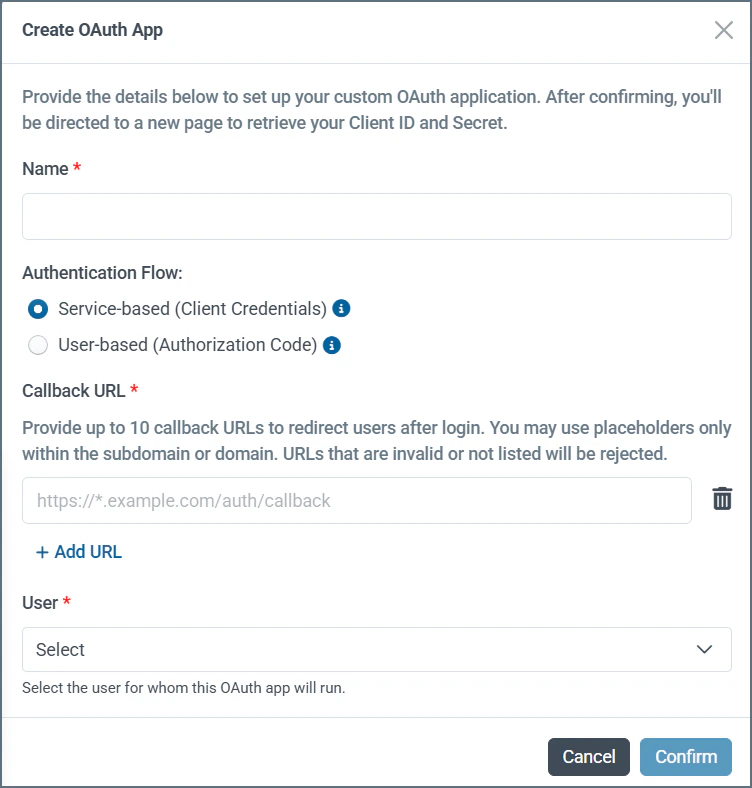
Task: Open info icon next to User-based flow
Action: (x=332, y=345)
